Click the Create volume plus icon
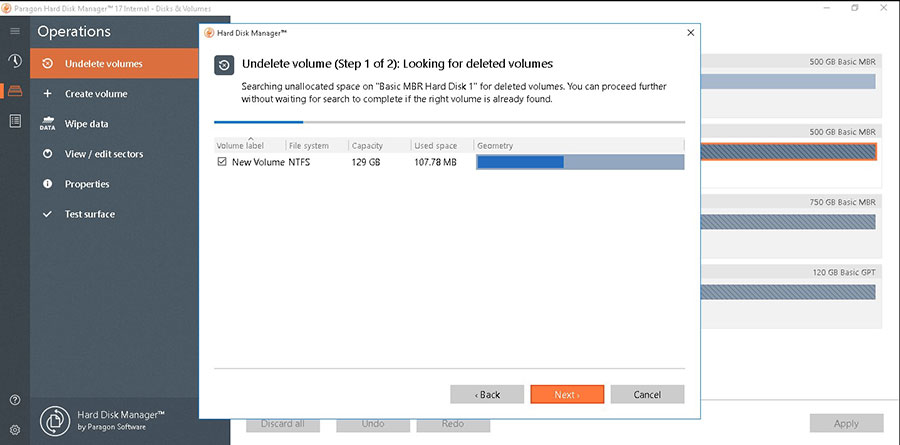This screenshot has width=900, height=445. [x=48, y=94]
